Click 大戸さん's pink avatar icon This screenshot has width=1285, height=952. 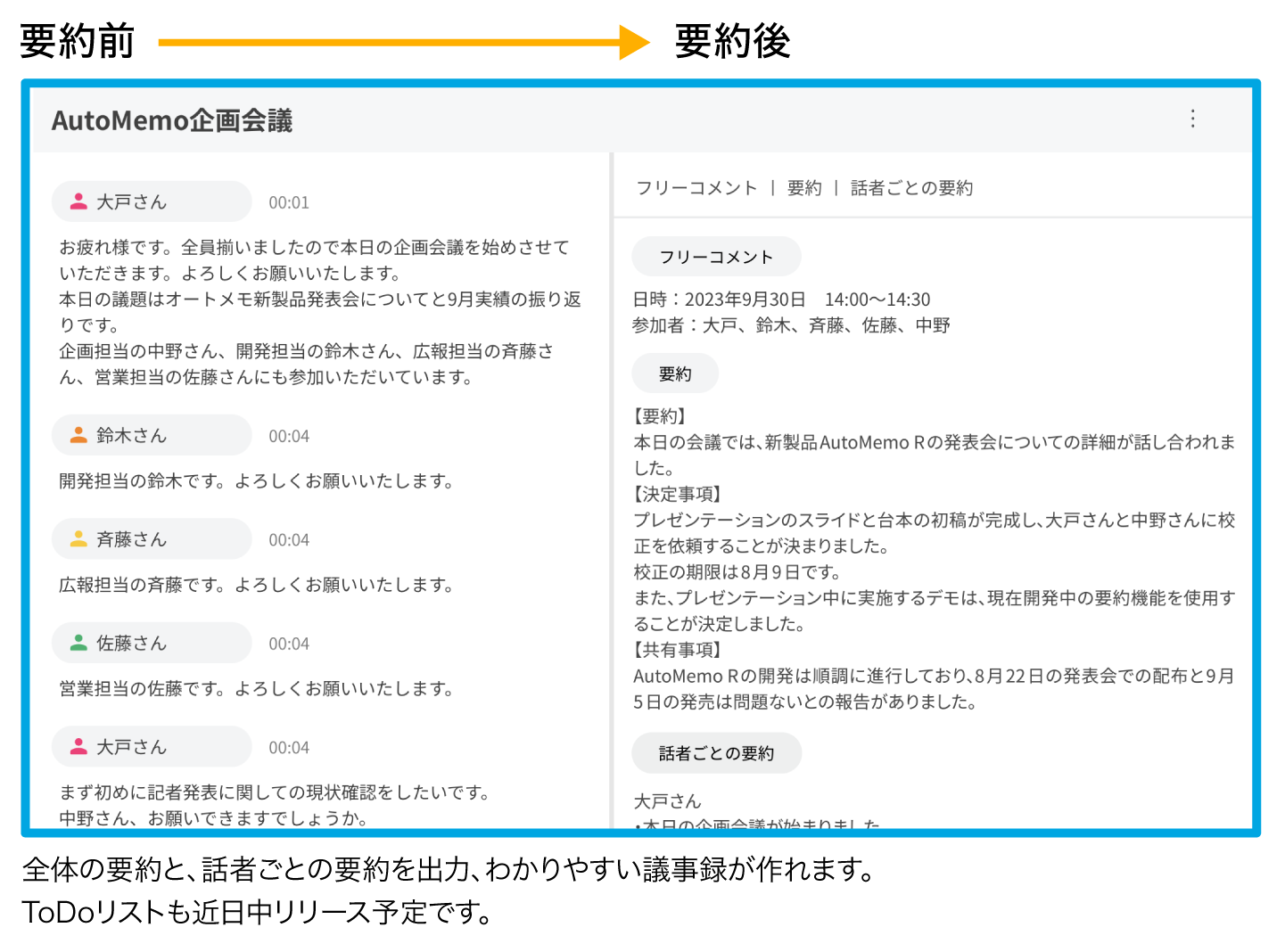pyautogui.click(x=78, y=201)
